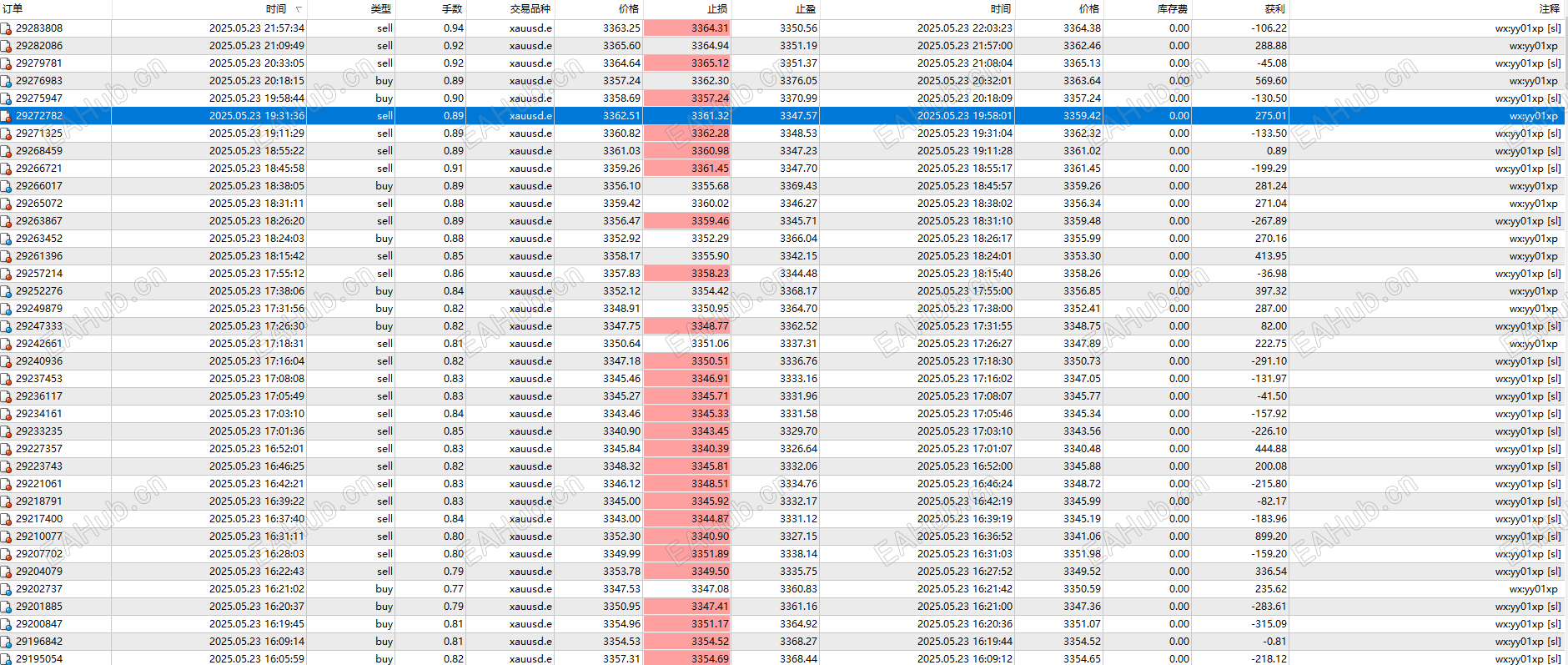This screenshot has width=1568, height=665.
Task: Click the icon next to order 29266017
Action: click(x=6, y=186)
